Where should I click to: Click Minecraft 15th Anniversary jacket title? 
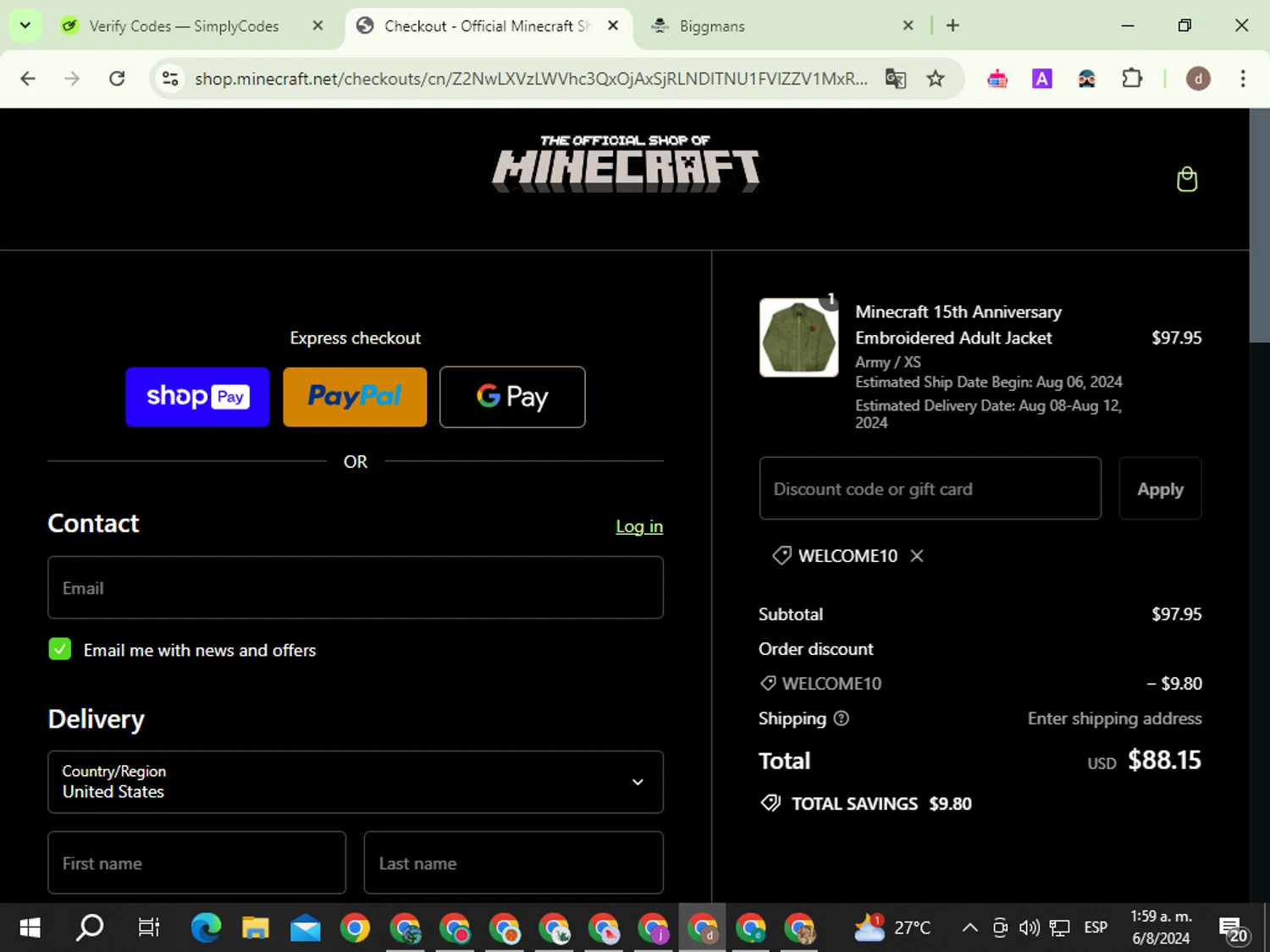click(958, 324)
